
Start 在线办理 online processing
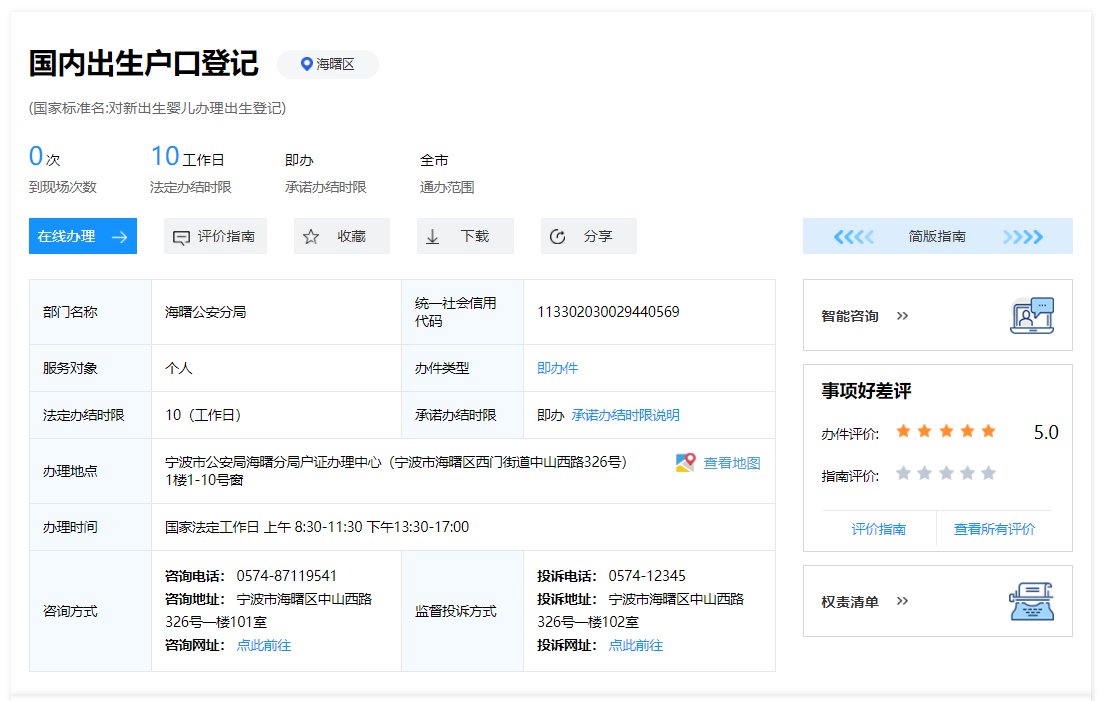point(82,237)
